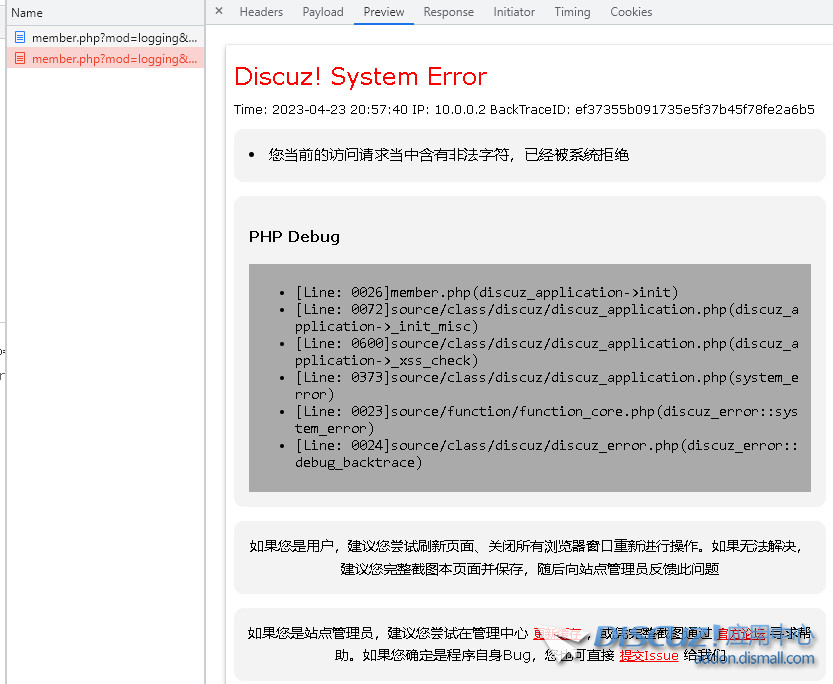Open the Cookies tab
Viewport: 833px width, 684px height.
(x=630, y=12)
